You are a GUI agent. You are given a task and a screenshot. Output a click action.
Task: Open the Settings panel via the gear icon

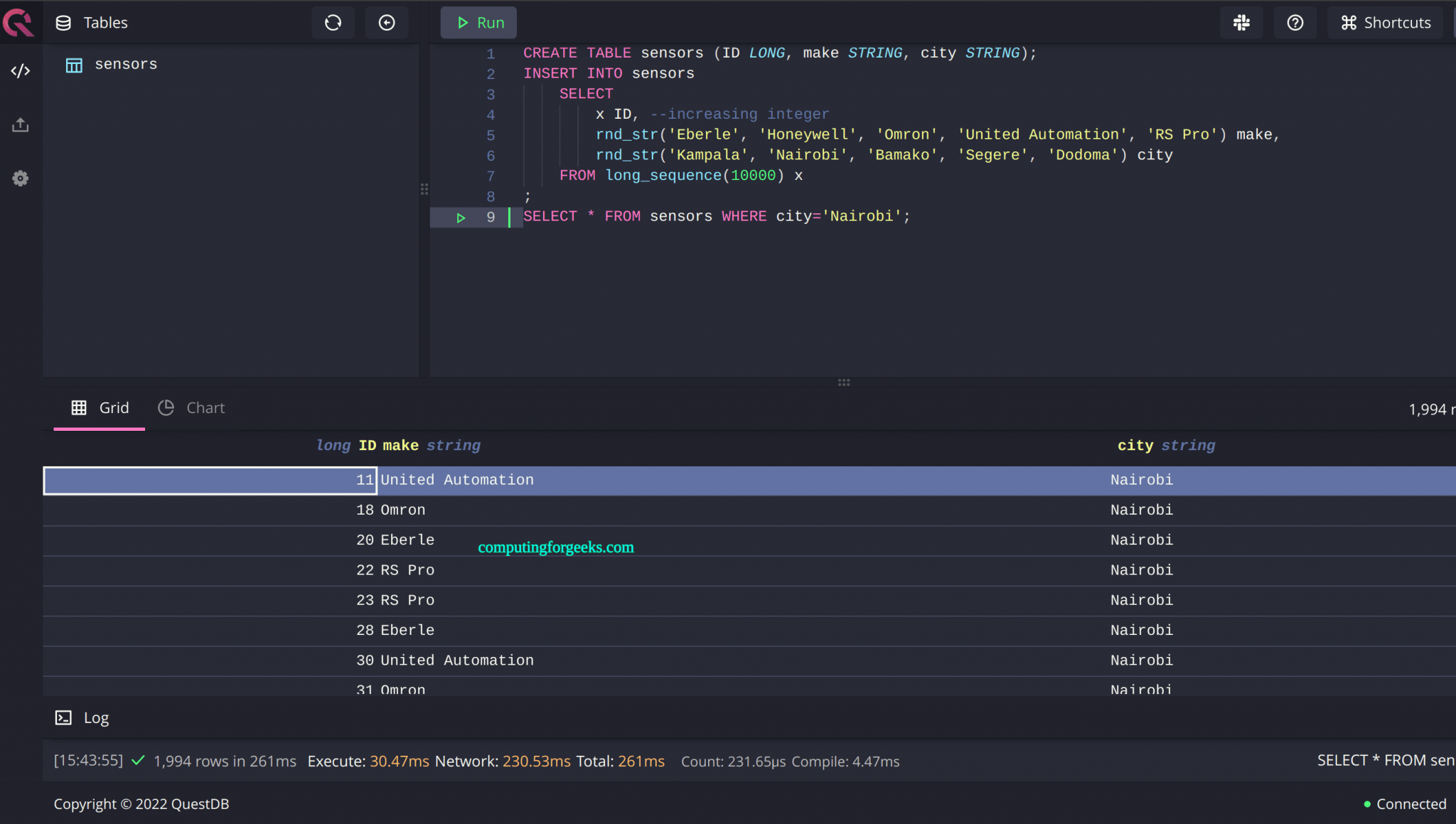point(20,178)
